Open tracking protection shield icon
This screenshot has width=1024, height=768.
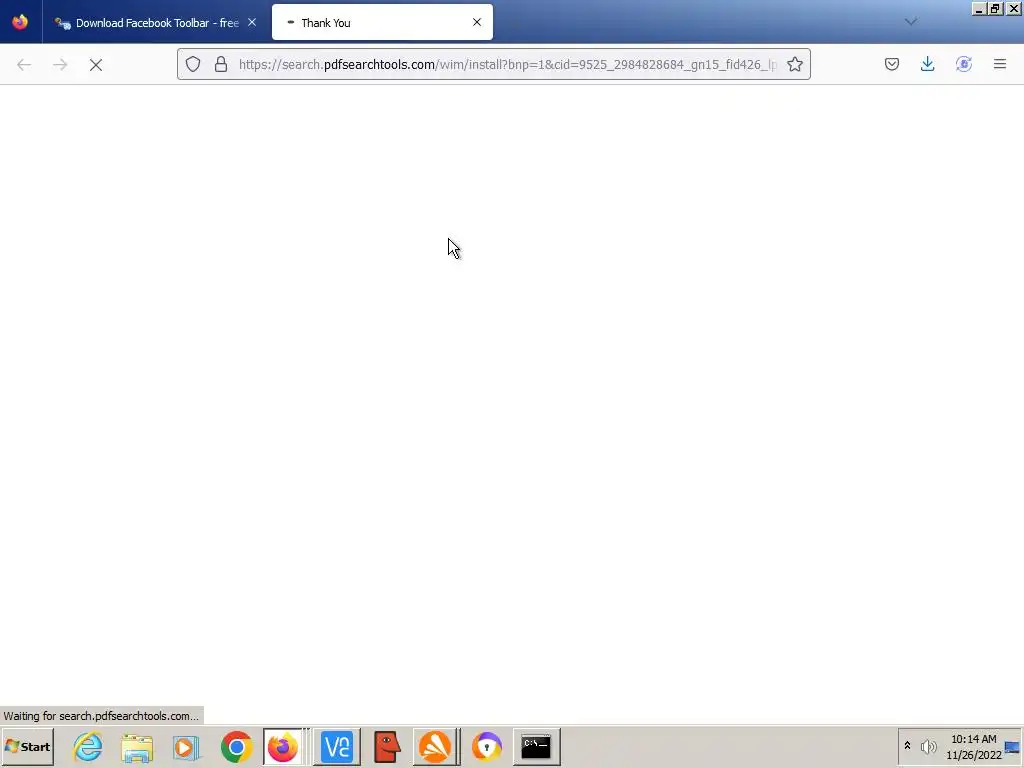(193, 64)
